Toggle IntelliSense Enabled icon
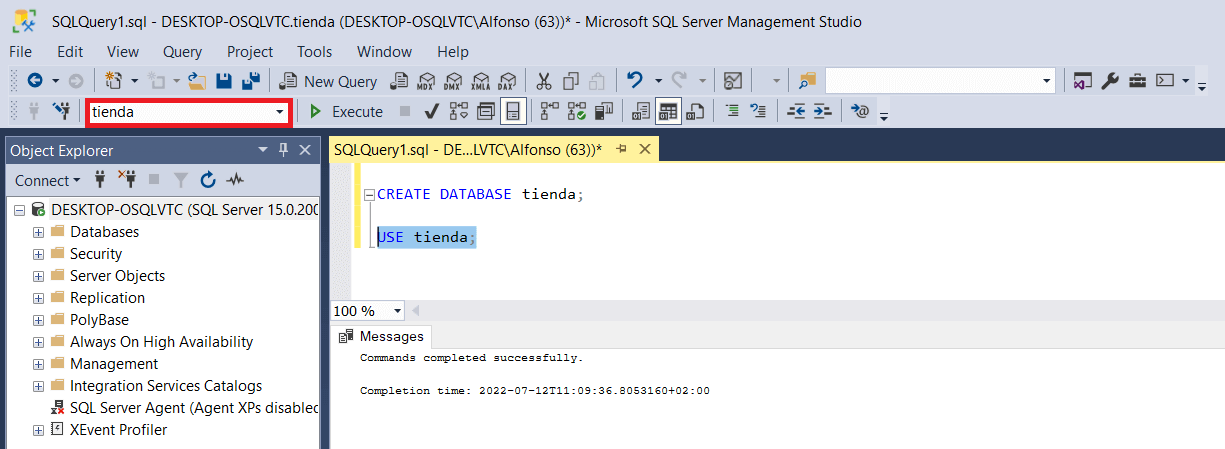Image resolution: width=1225 pixels, height=449 pixels. click(x=513, y=111)
